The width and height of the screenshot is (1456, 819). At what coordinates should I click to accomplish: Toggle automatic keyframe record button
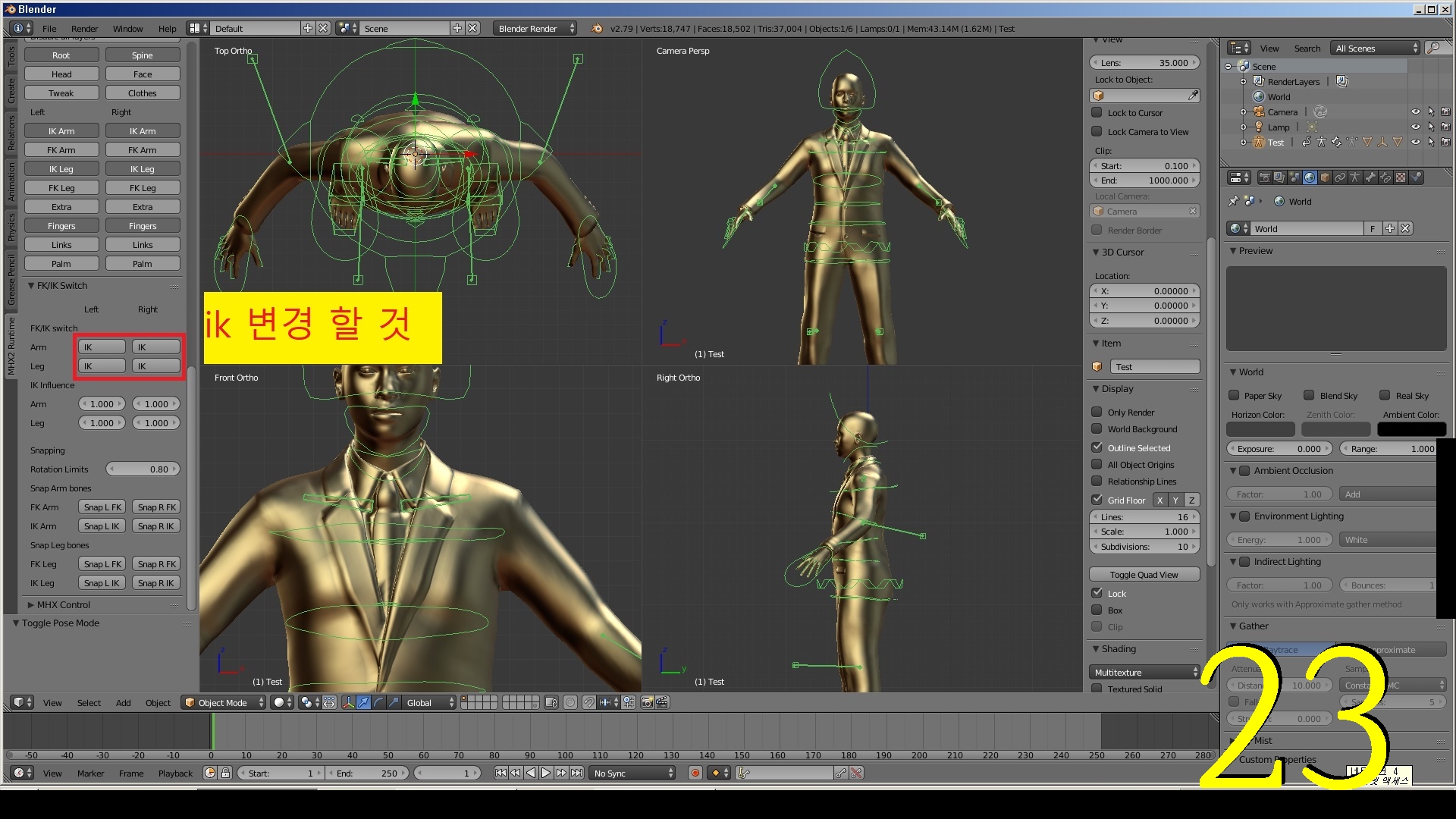tap(695, 773)
